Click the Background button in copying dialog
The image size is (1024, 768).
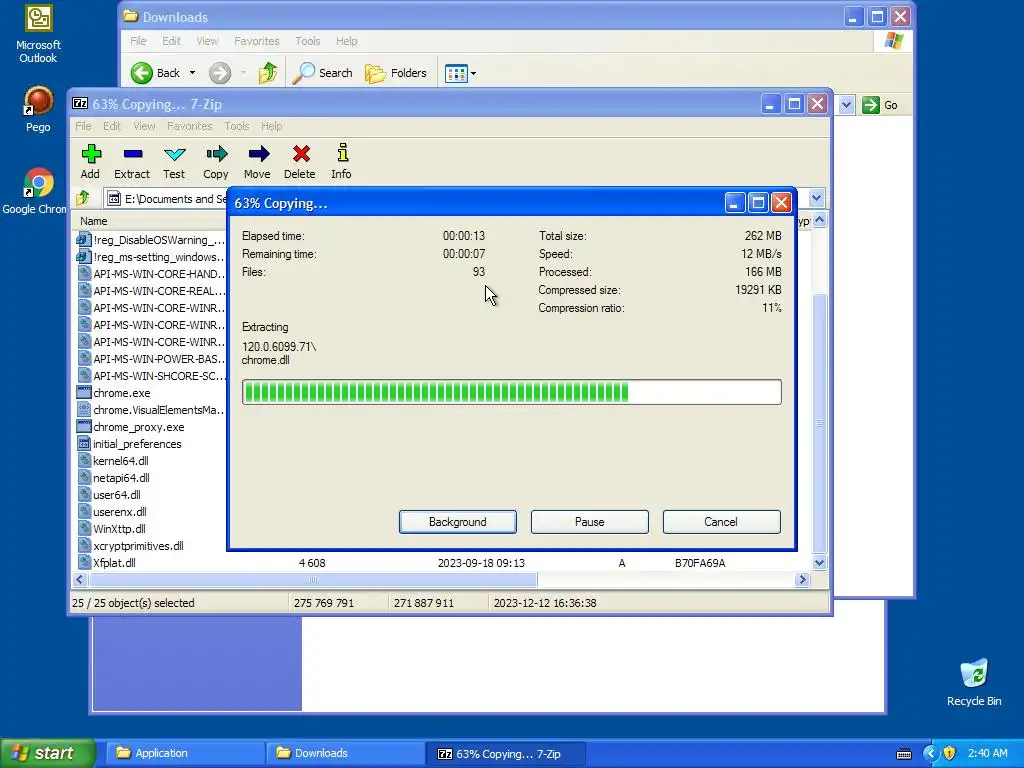[458, 522]
